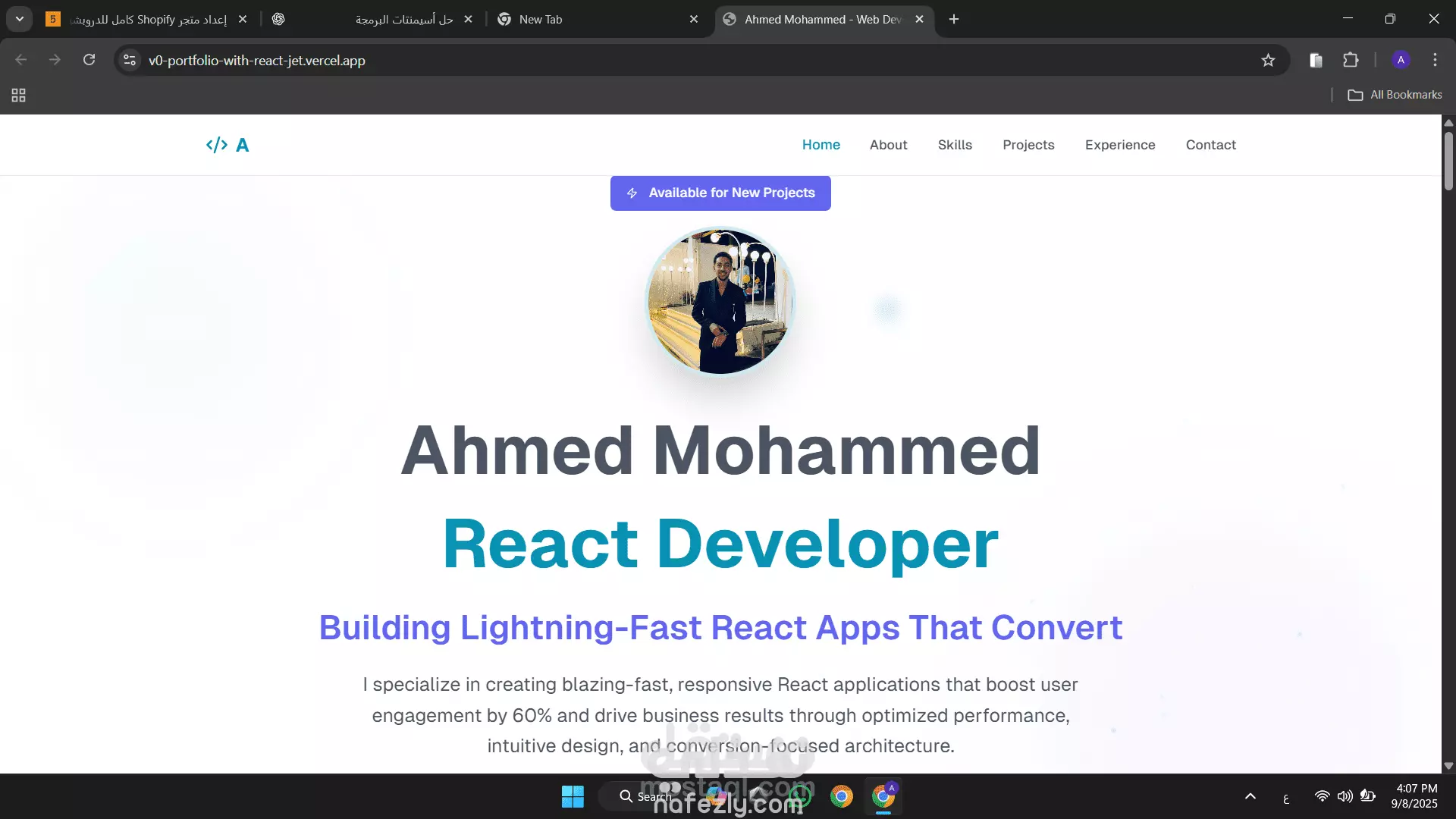The width and height of the screenshot is (1456, 819).
Task: Open a new browser tab with plus button
Action: pos(954,19)
